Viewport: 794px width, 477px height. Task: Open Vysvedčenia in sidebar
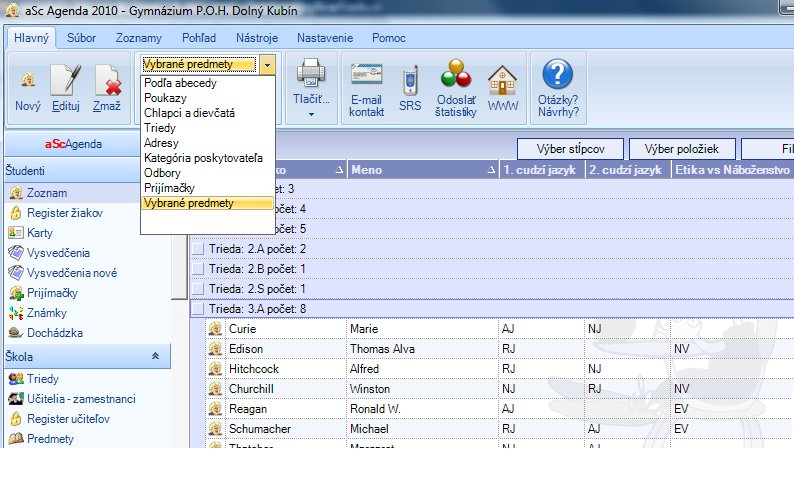58,253
